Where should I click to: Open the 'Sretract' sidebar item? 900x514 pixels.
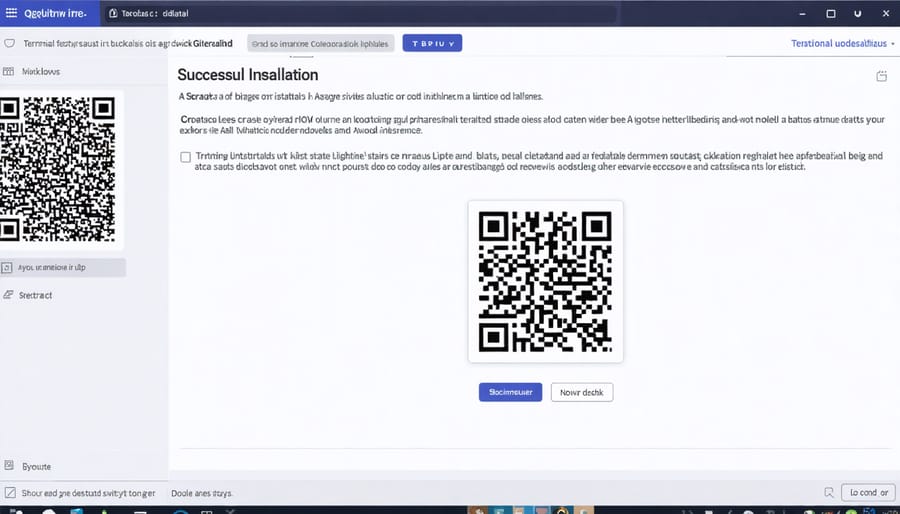[36, 295]
